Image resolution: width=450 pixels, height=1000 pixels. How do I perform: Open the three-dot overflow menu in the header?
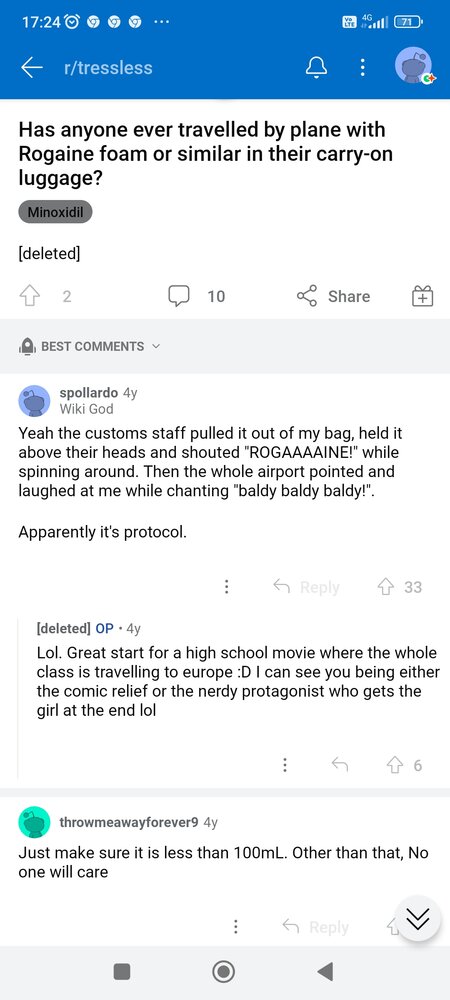click(x=362, y=68)
